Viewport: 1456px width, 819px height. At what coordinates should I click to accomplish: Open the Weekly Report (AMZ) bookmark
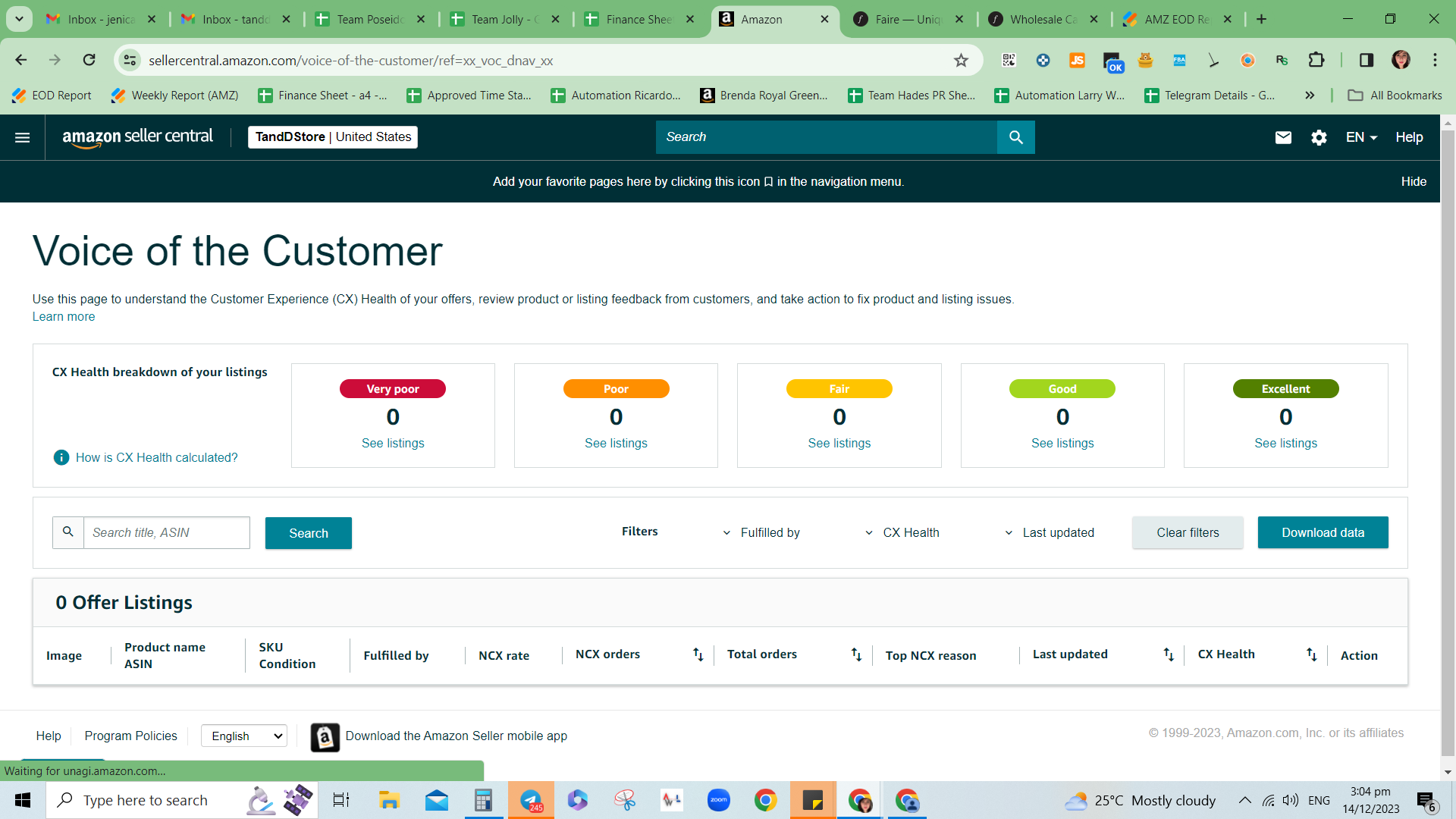(174, 95)
